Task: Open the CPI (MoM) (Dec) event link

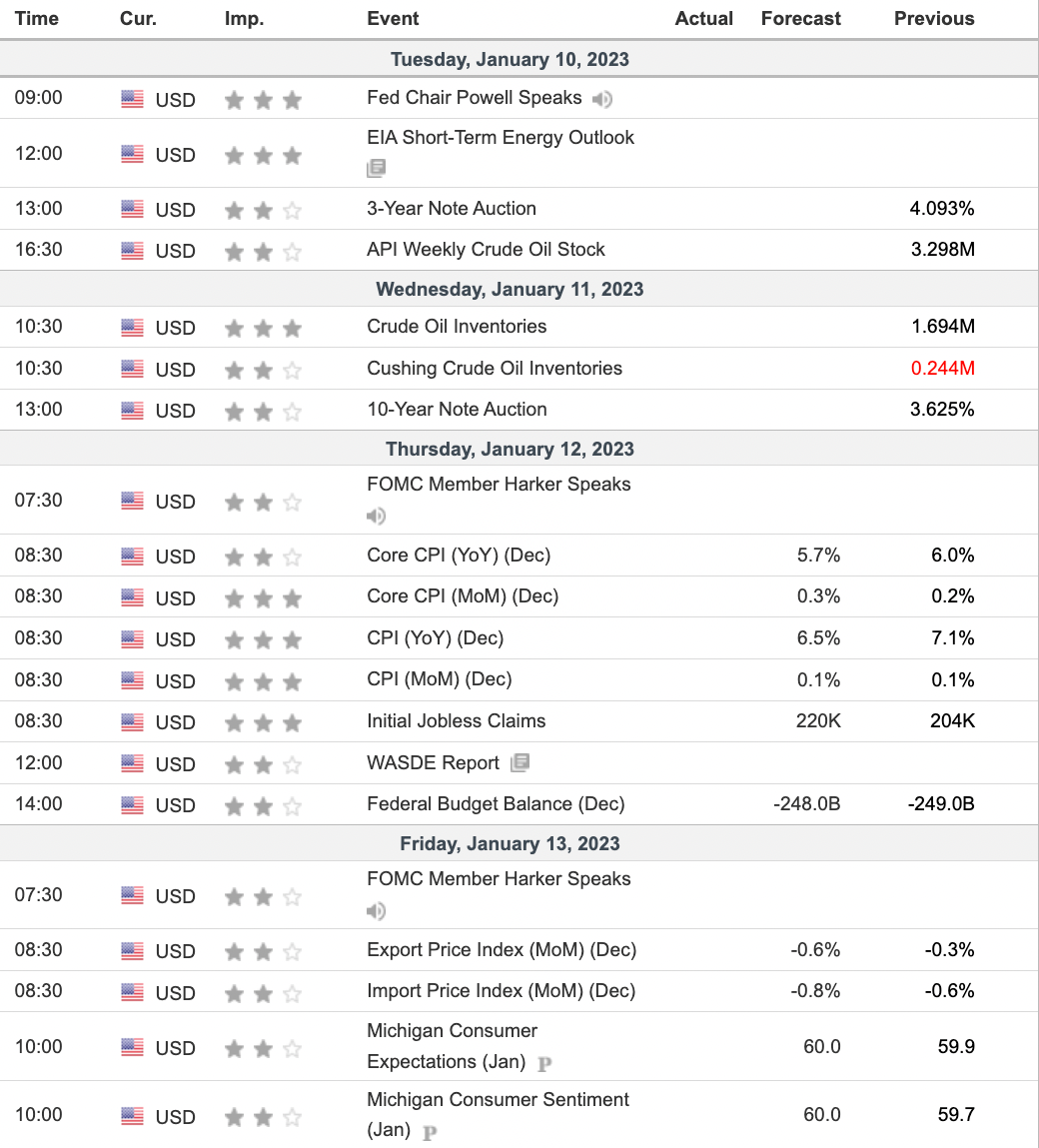Action: [x=439, y=679]
